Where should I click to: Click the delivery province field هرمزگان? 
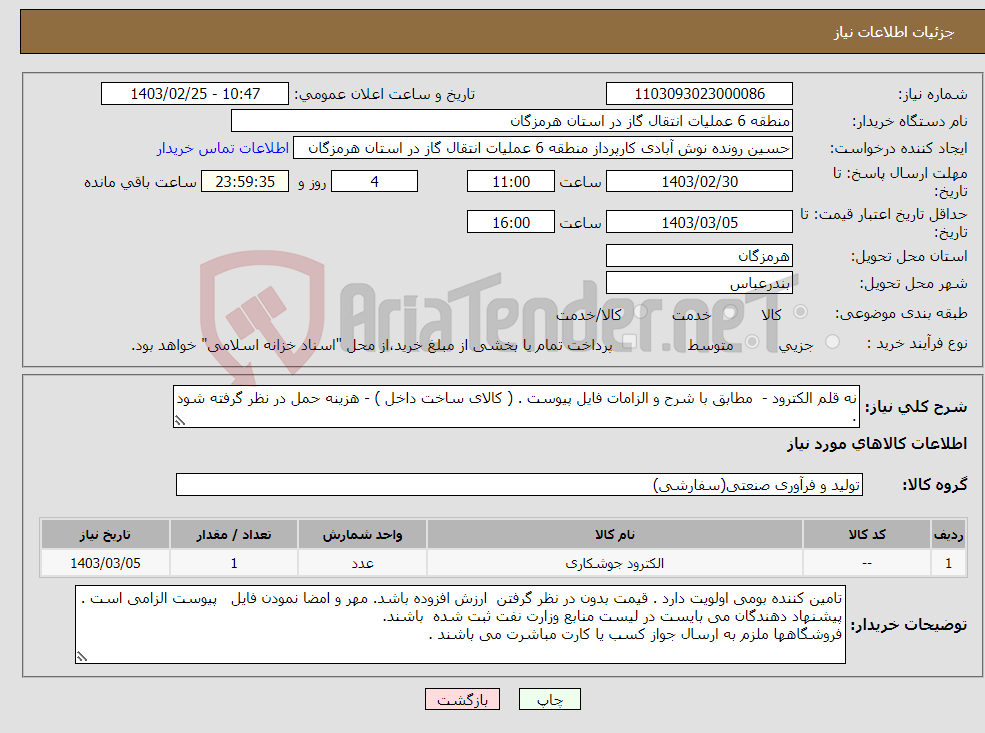coord(699,256)
